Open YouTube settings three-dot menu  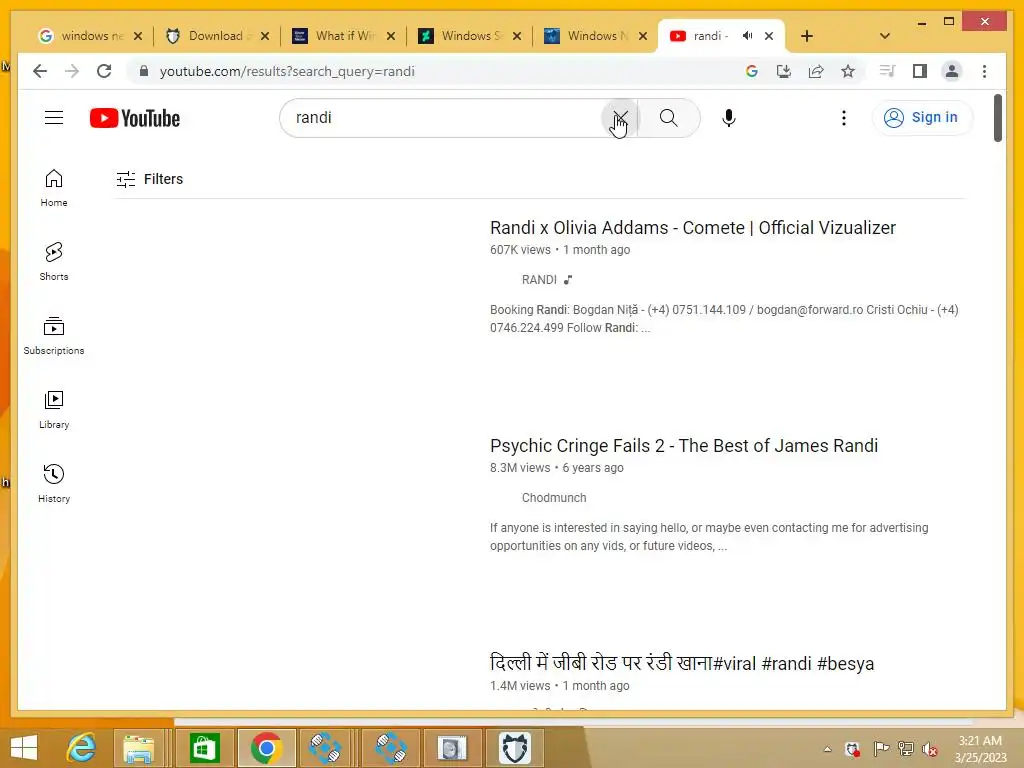pyautogui.click(x=844, y=118)
